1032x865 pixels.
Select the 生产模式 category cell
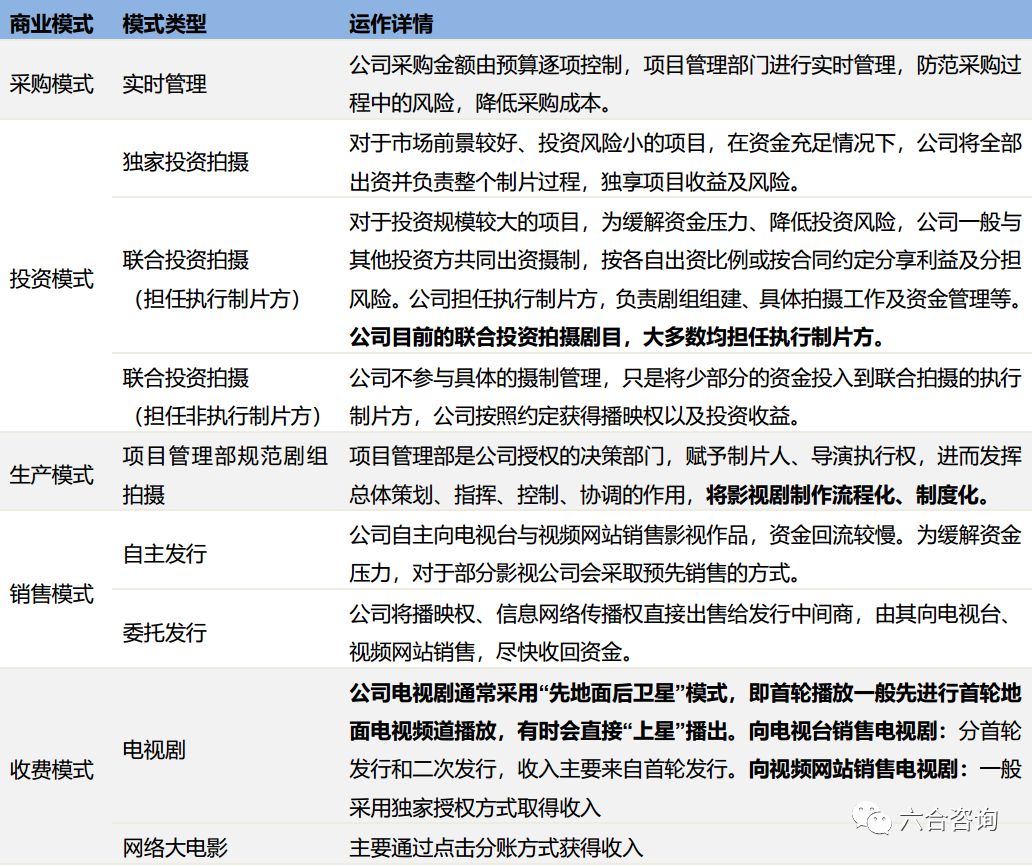tap(51, 475)
